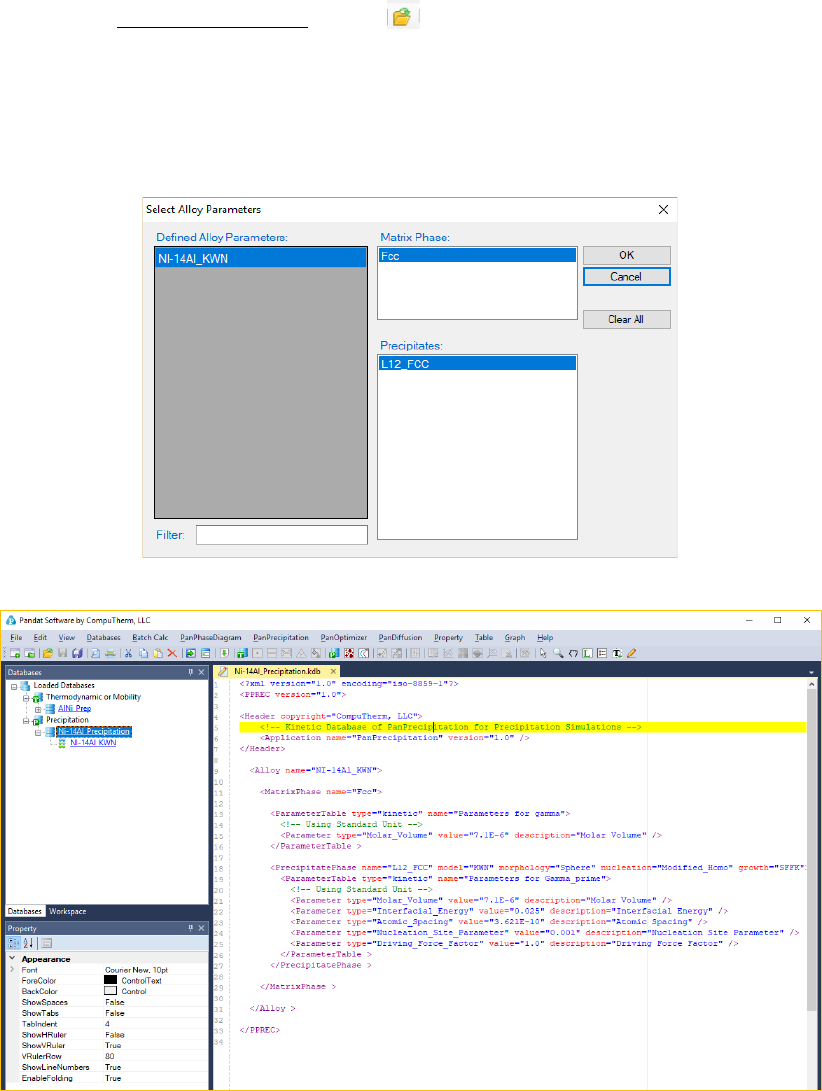Open the Help menu
Image resolution: width=822 pixels, height=1091 pixels.
point(545,637)
